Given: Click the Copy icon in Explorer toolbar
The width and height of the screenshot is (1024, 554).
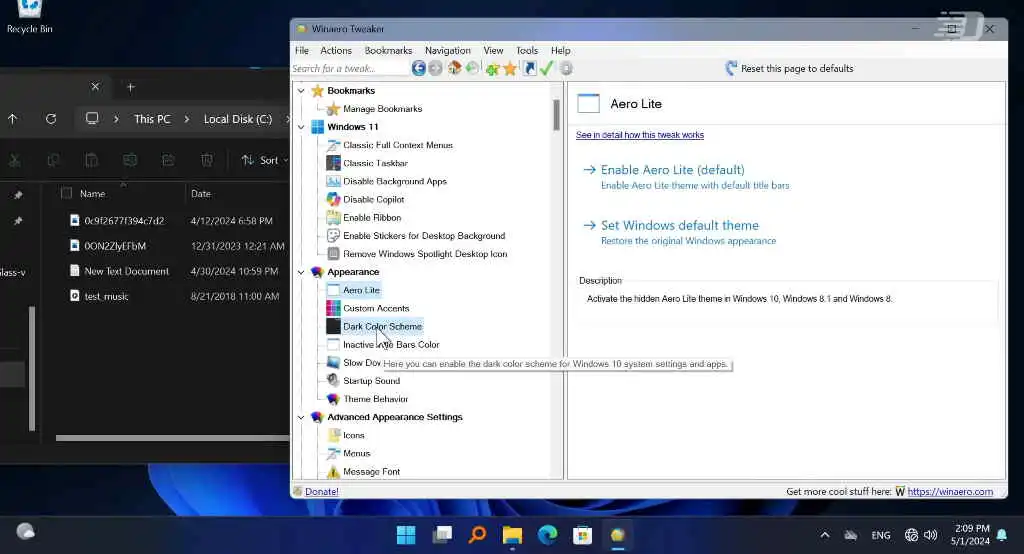Looking at the screenshot, I should coord(54,160).
